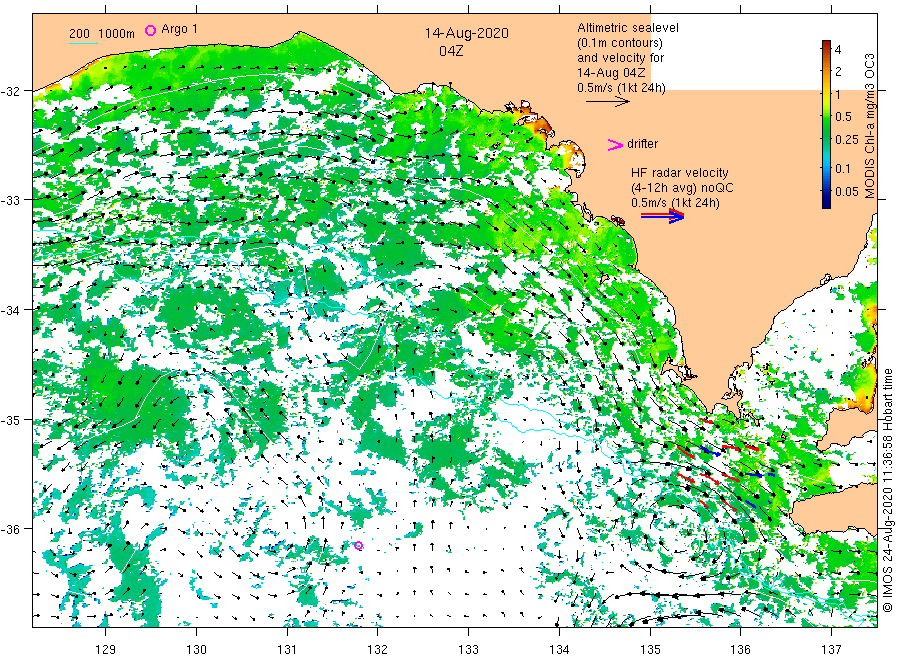
Task: Click the longitude axis label '135'
Action: 650,650
